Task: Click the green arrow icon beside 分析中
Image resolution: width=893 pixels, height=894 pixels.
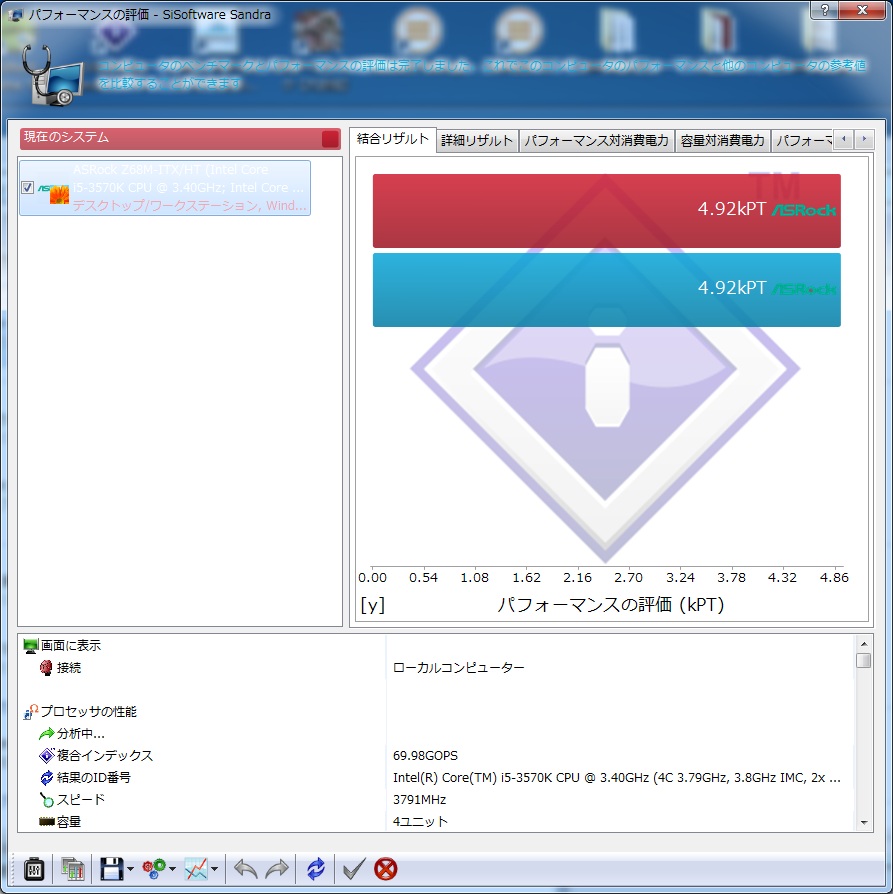Action: (46, 734)
